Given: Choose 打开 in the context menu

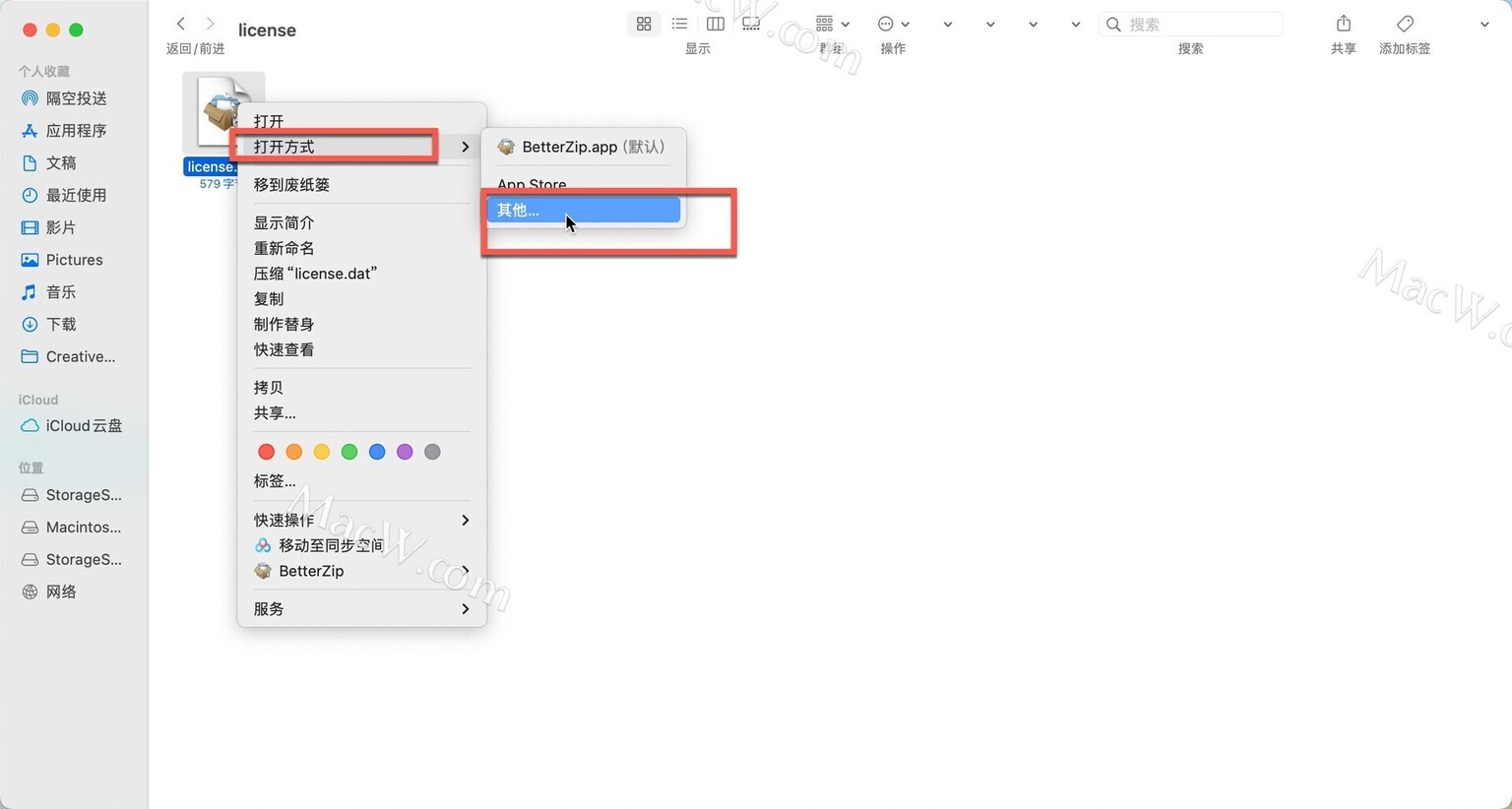Looking at the screenshot, I should (361, 121).
